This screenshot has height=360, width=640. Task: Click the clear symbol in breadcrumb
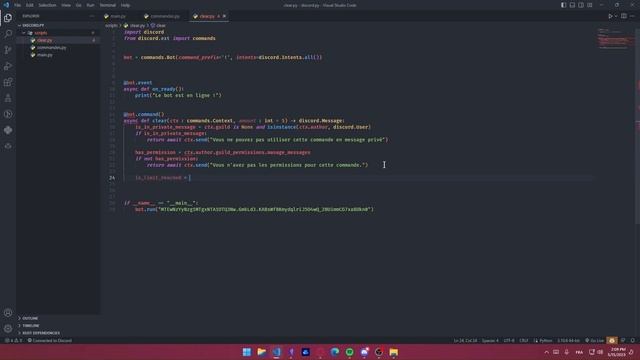tap(158, 25)
